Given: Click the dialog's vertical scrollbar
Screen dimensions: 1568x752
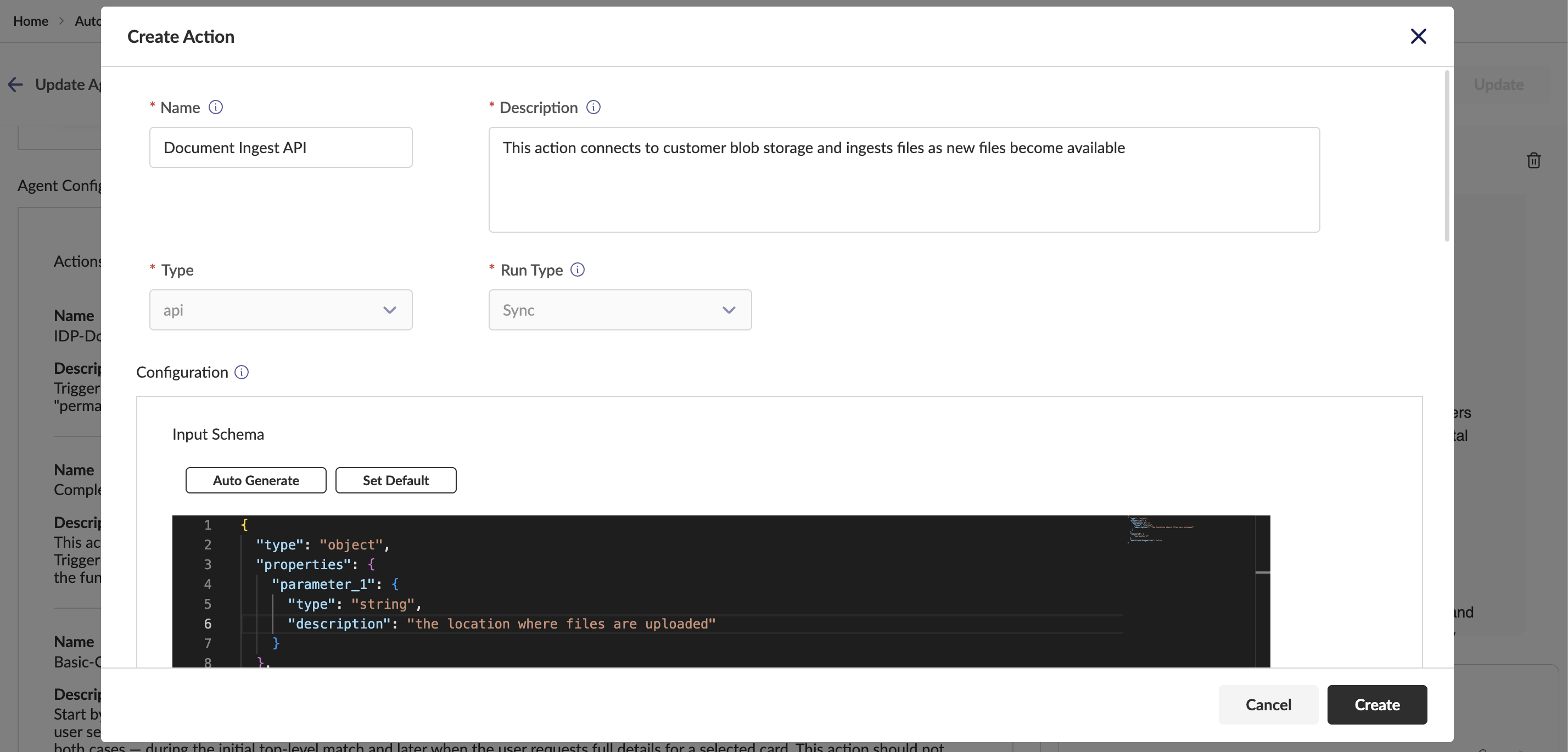Looking at the screenshot, I should [x=1446, y=156].
